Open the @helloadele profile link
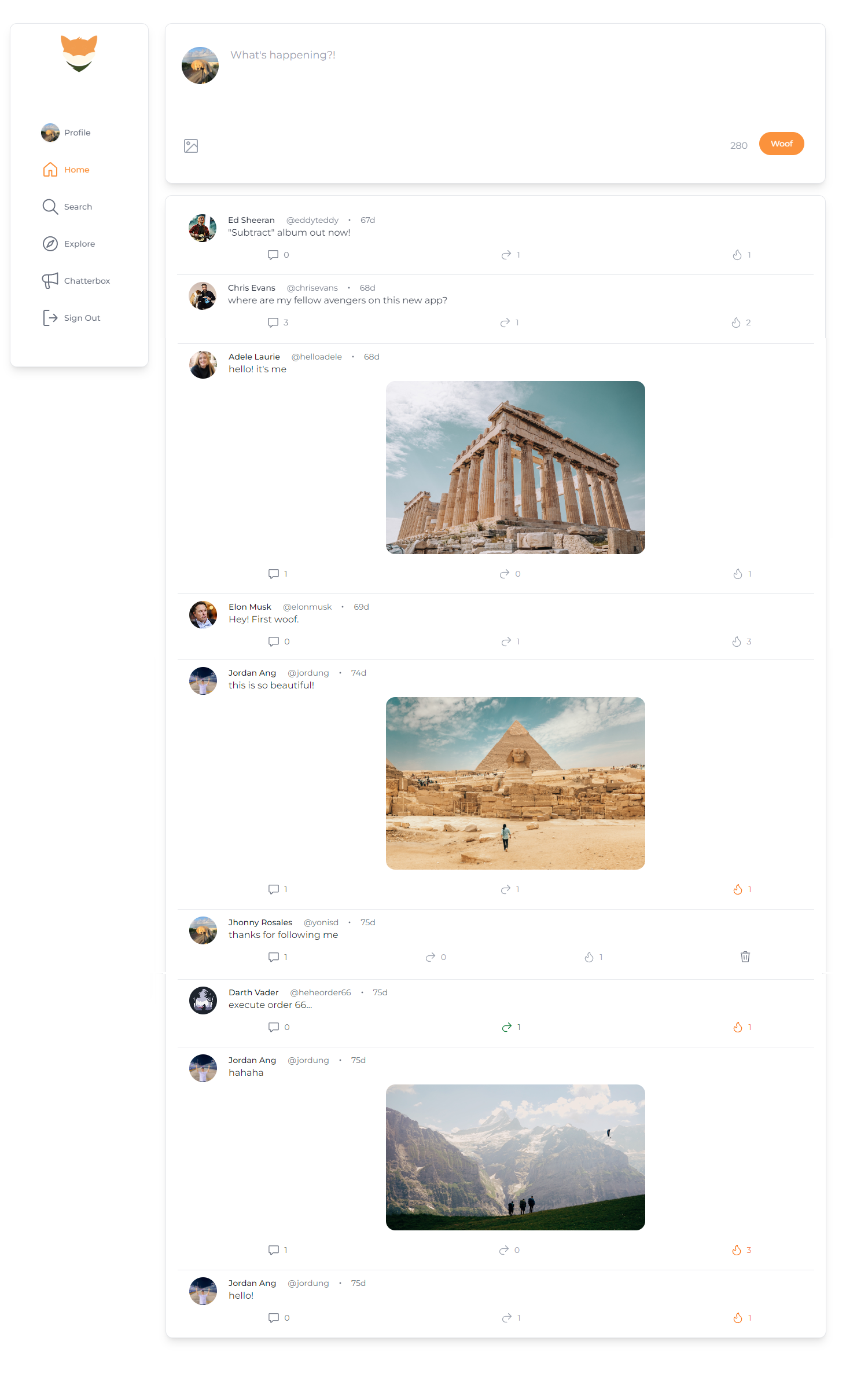 [x=317, y=357]
